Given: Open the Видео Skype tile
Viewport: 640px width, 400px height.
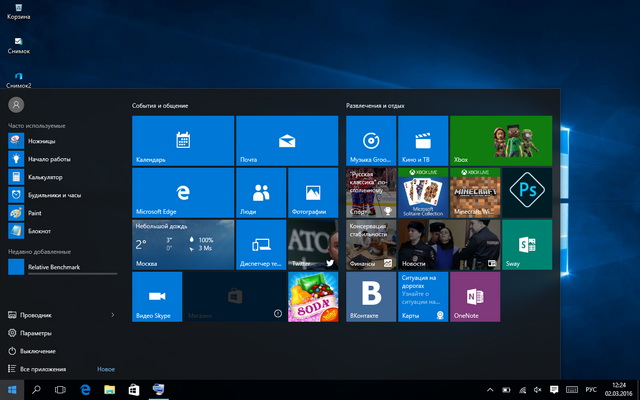Looking at the screenshot, I should (x=157, y=297).
